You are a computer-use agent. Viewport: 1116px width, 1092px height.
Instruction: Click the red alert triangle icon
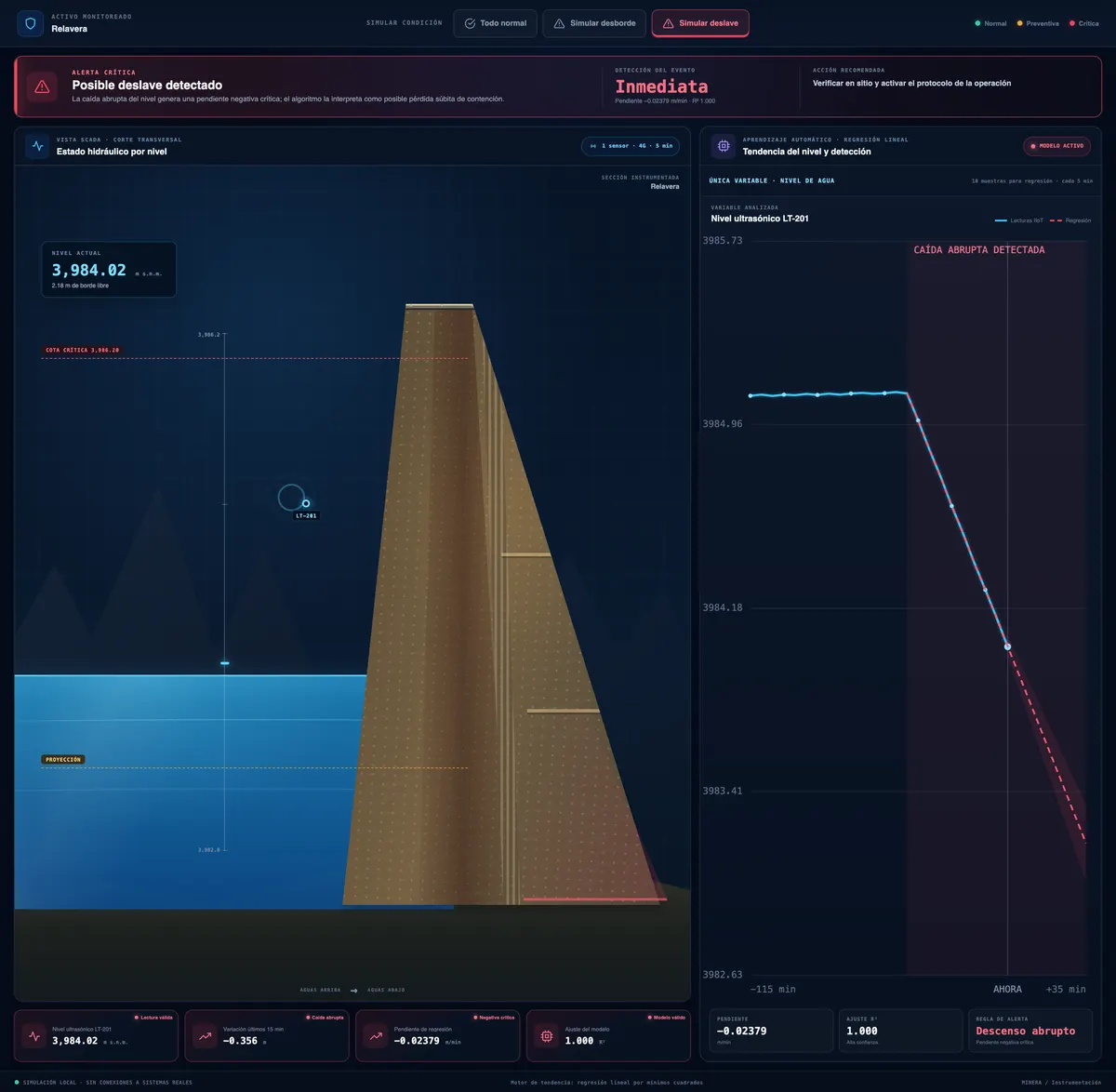pyautogui.click(x=42, y=87)
